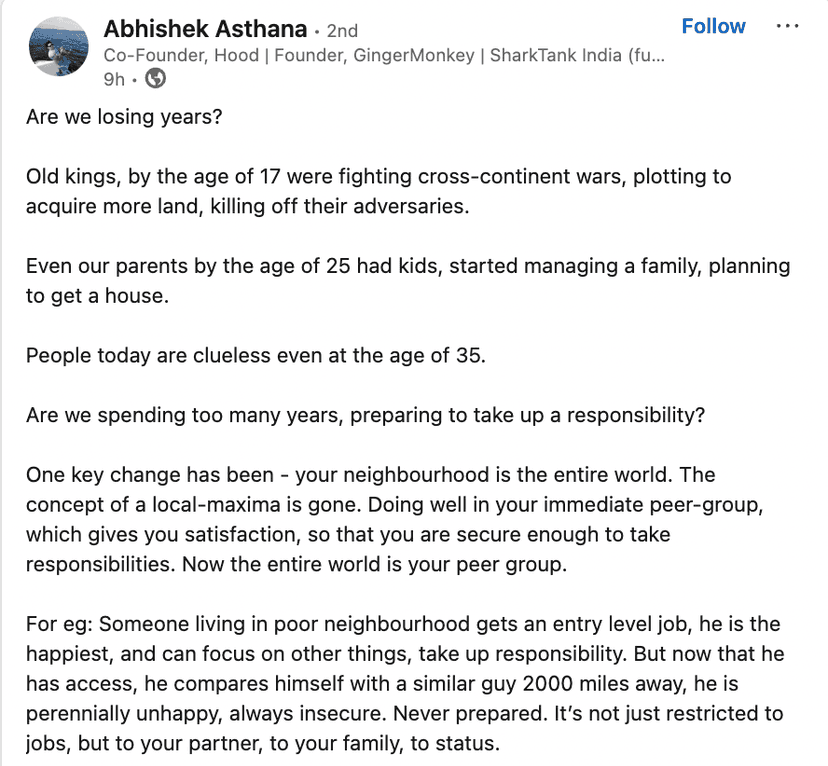The height and width of the screenshot is (766, 828).
Task: Click the 2nd degree connection label
Action: 342,30
